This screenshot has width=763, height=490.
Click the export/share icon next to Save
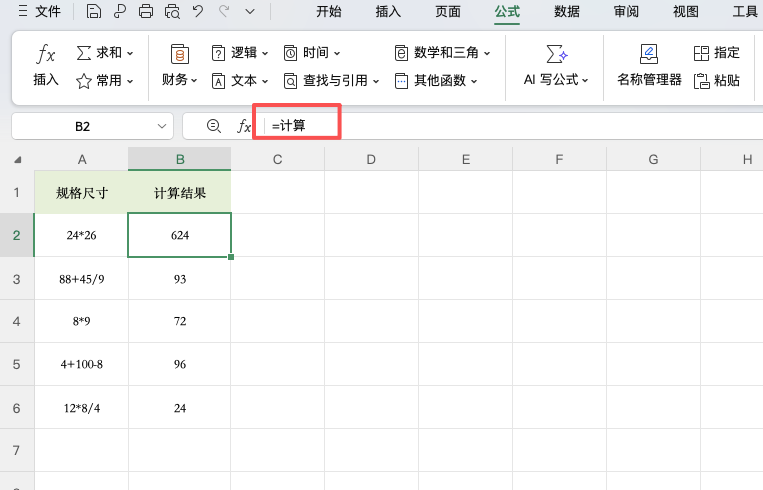pos(119,11)
